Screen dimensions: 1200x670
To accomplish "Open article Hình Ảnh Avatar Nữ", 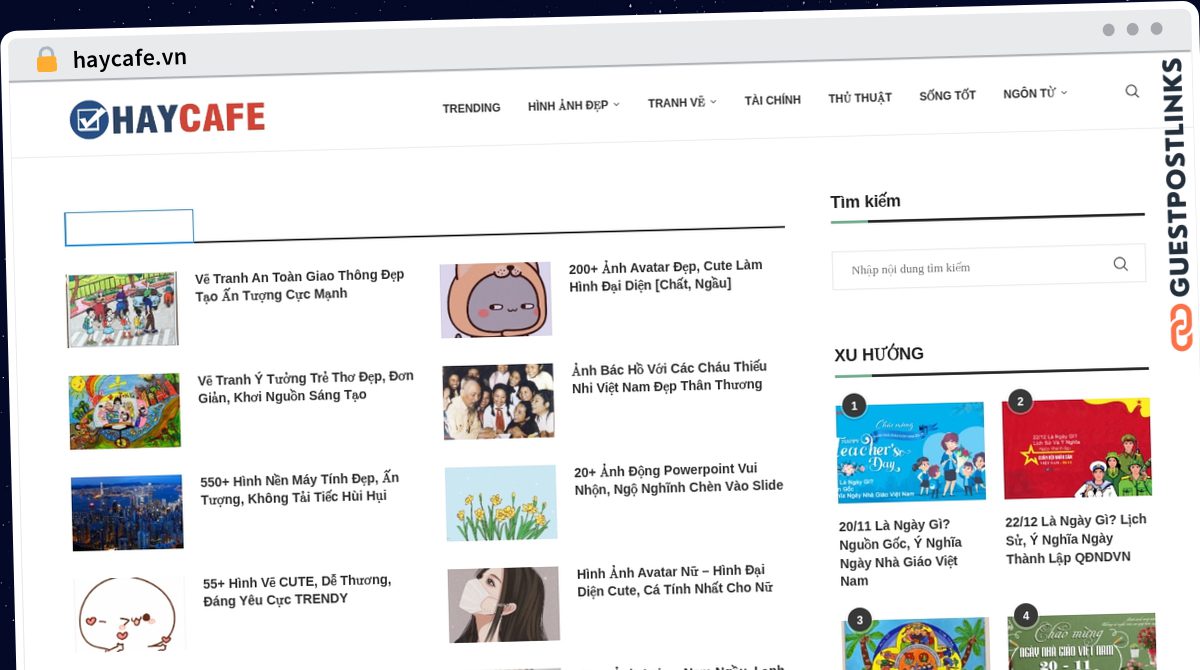I will point(675,580).
